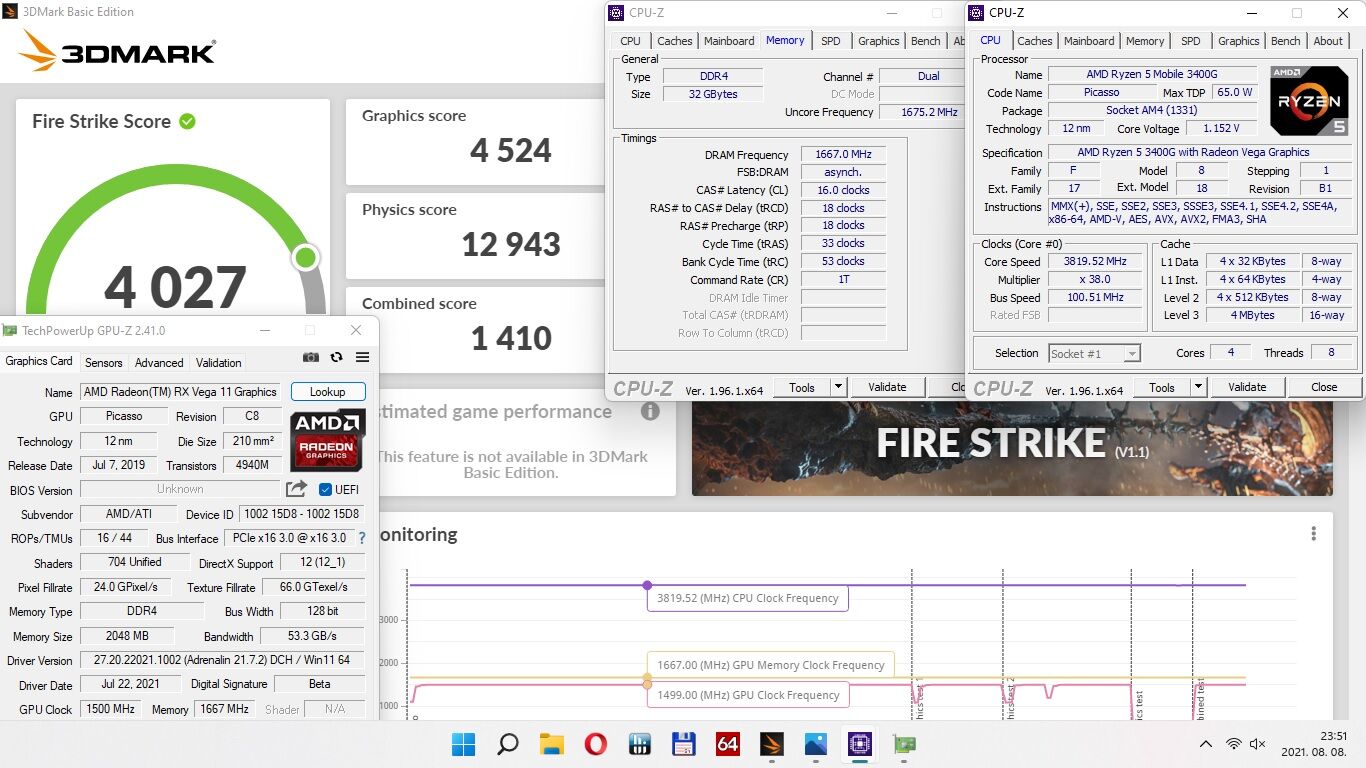This screenshot has width=1366, height=768.
Task: Click the Fire Strike banner thumbnail
Action: click(1012, 448)
